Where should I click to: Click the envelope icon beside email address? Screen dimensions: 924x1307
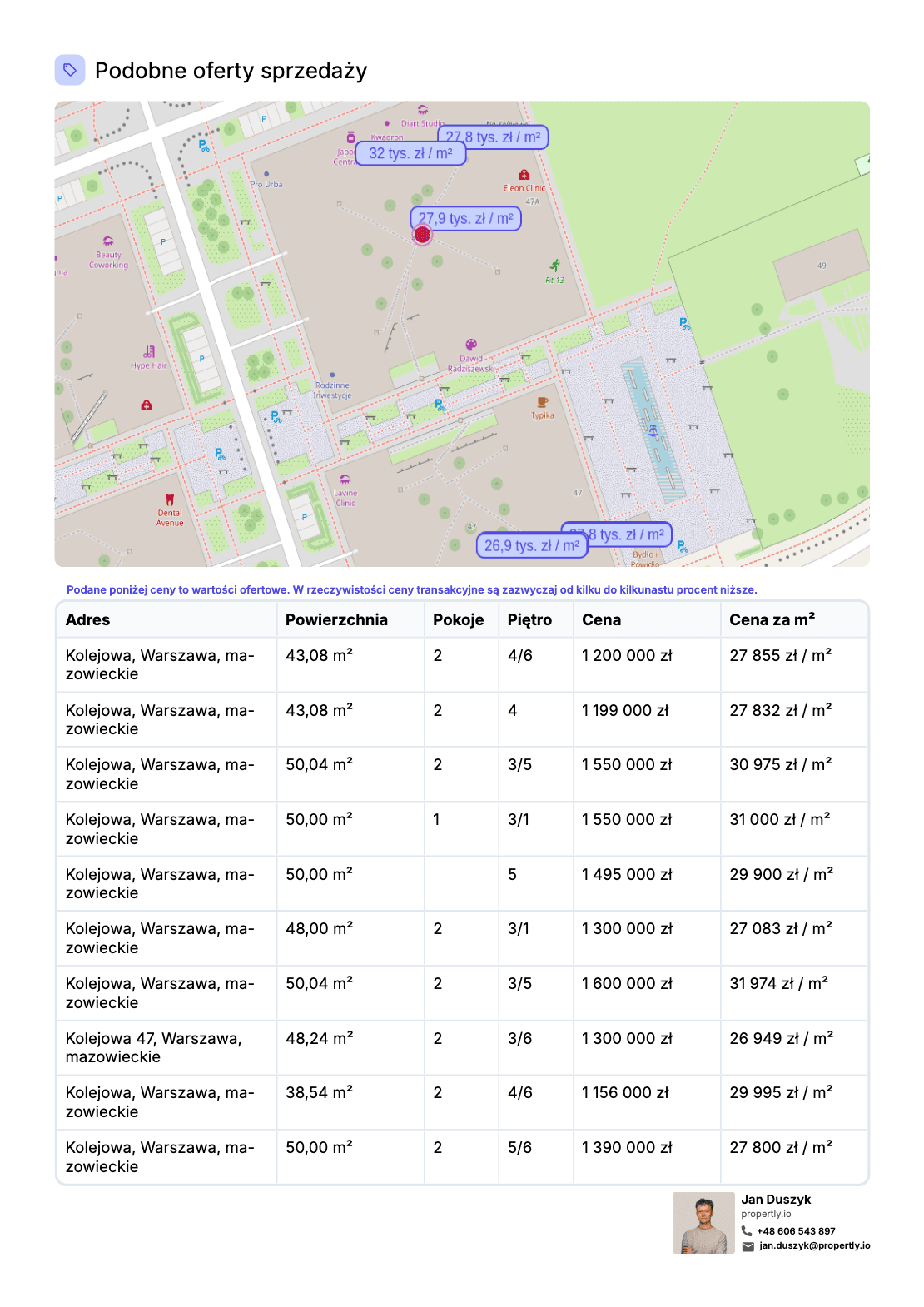(748, 1246)
